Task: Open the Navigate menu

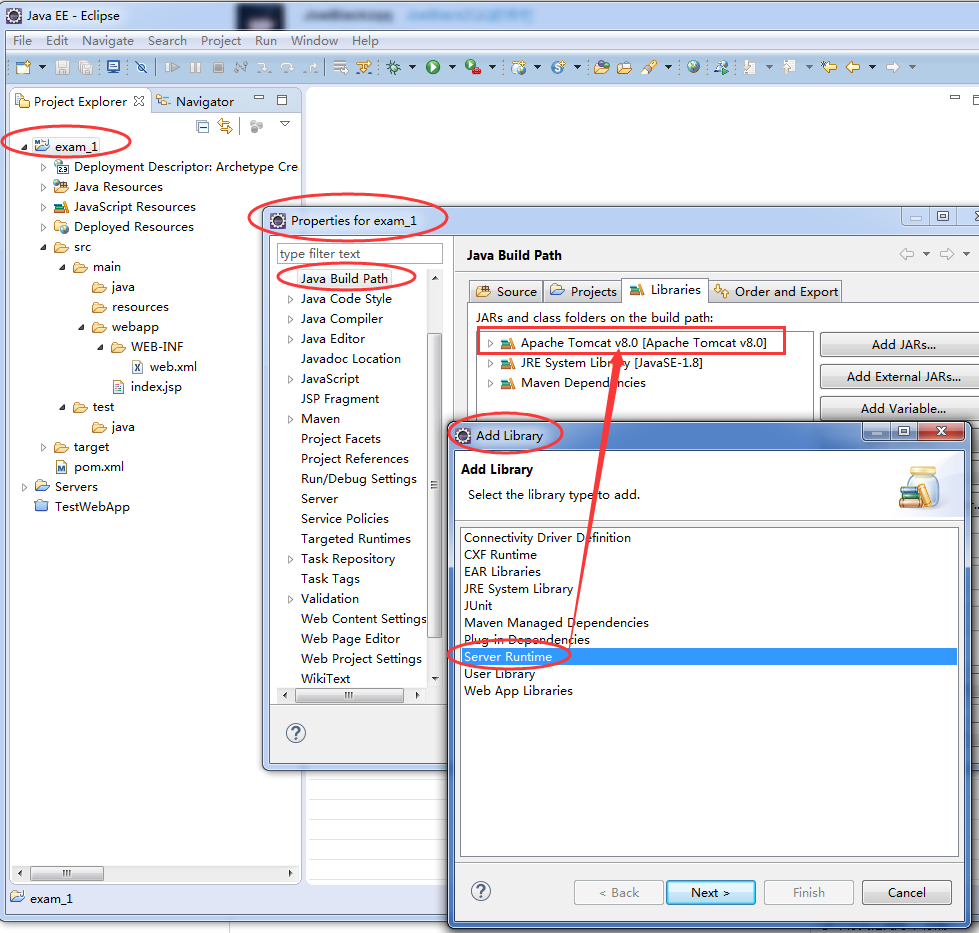Action: coord(108,41)
